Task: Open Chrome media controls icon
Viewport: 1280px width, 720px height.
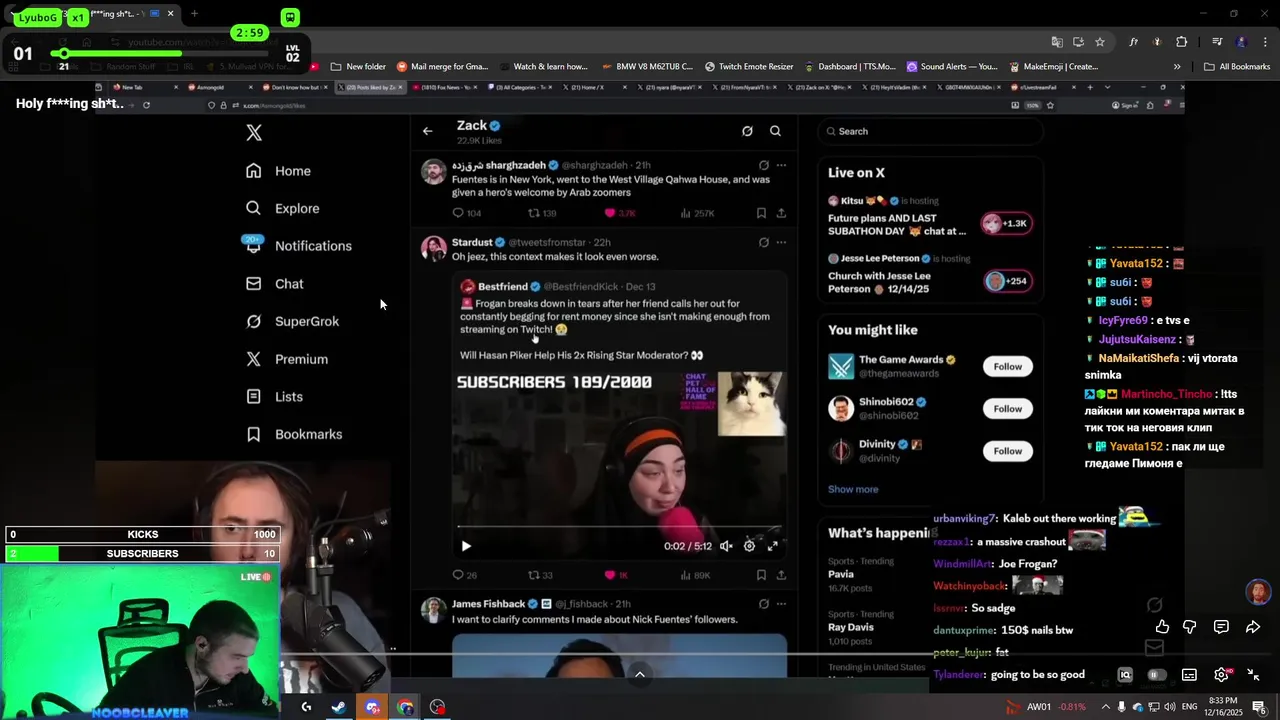Action: click(x=1217, y=42)
